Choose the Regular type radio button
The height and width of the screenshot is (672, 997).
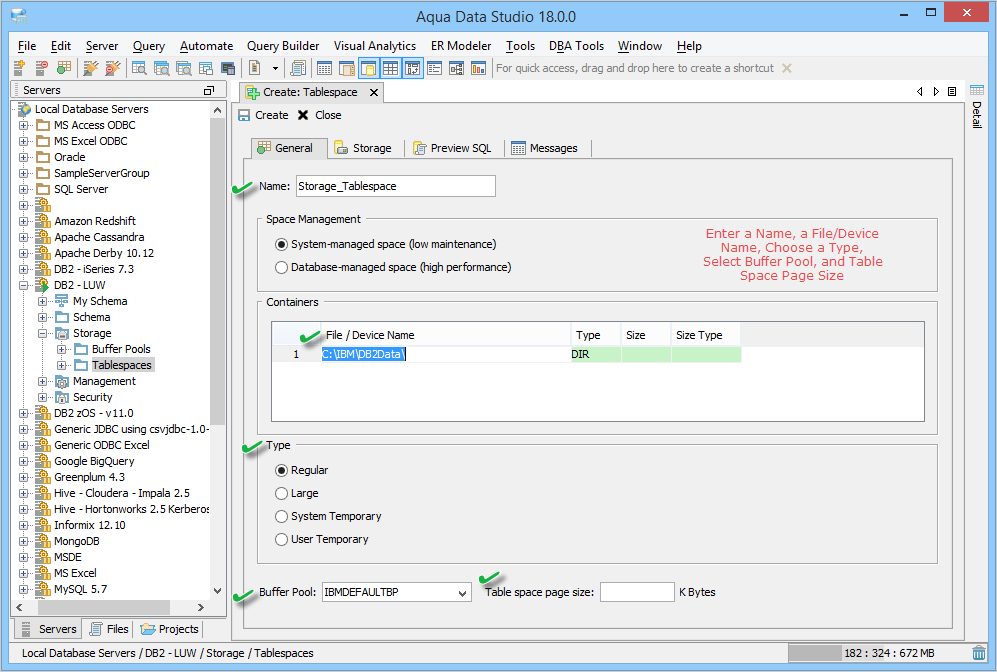pos(281,470)
